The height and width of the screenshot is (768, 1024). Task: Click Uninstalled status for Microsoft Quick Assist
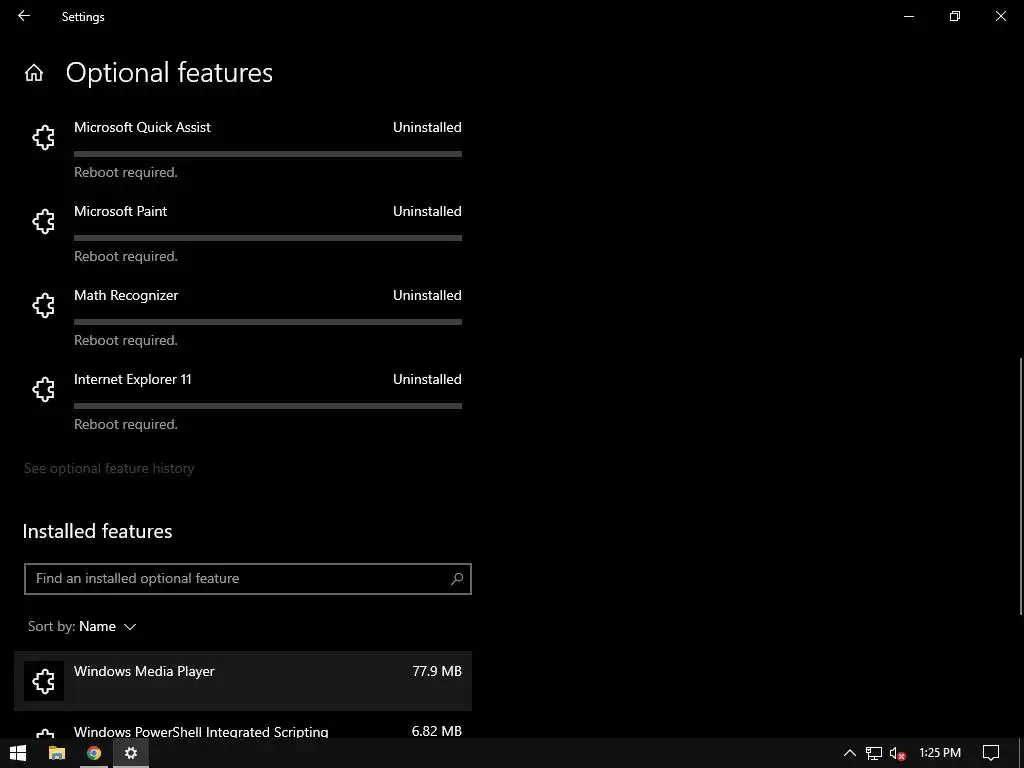point(427,127)
